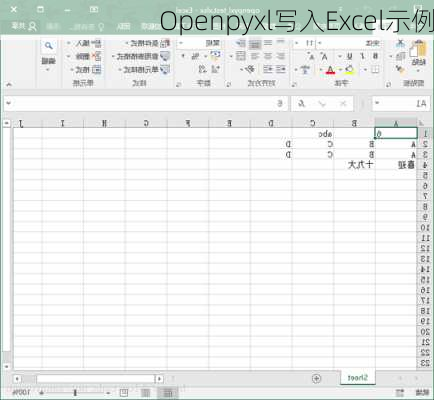The image size is (434, 400).
Task: Open the font size 11 dropdown
Action: [296, 43]
